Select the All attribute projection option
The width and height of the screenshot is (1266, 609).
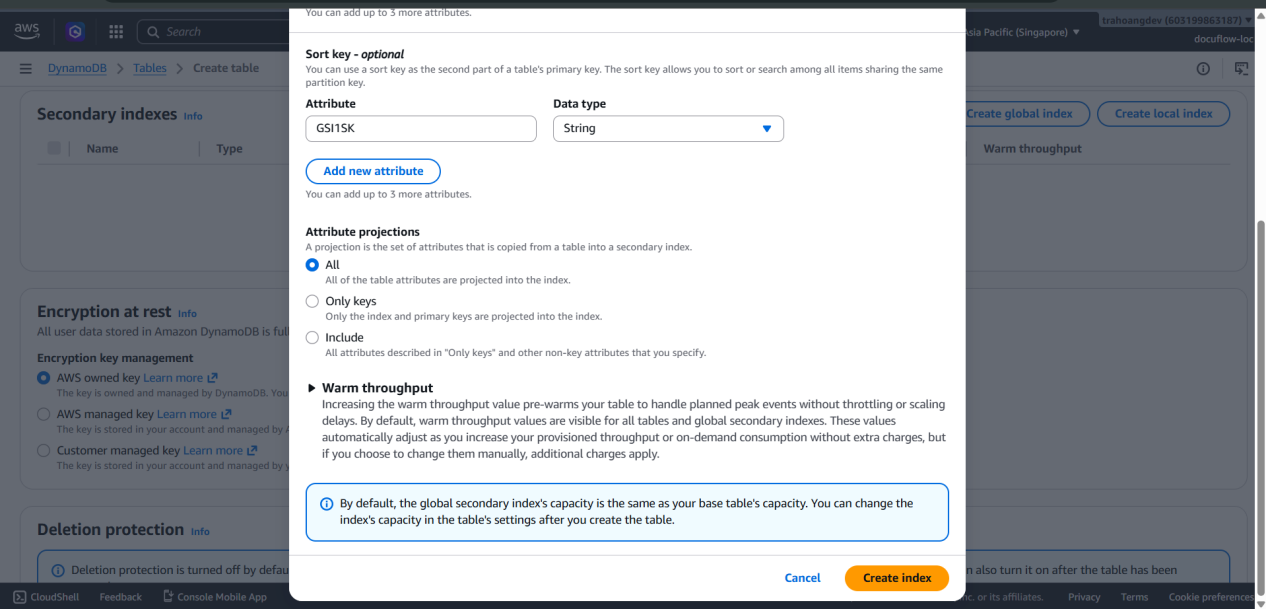[x=312, y=265]
